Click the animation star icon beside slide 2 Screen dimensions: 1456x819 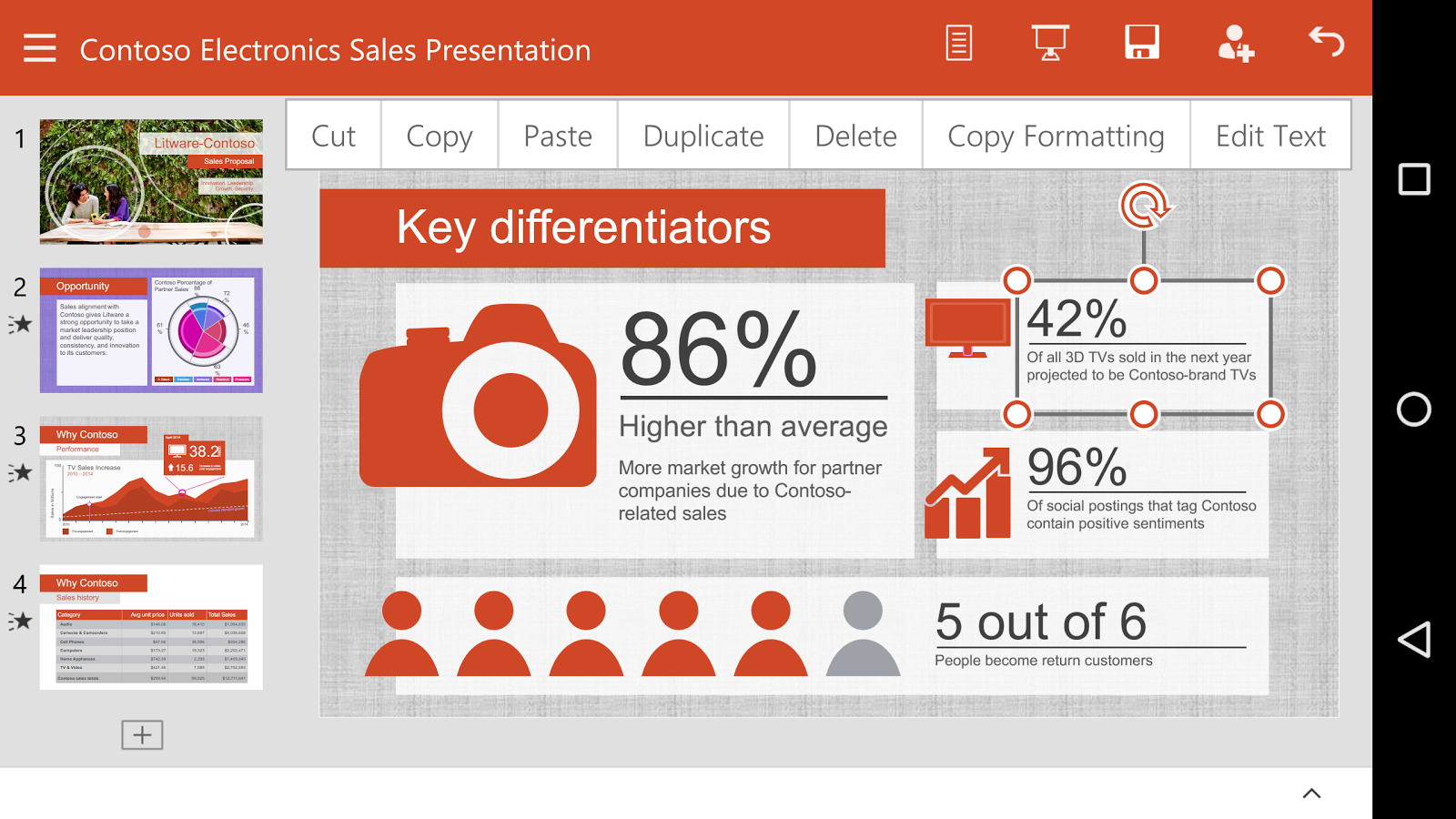coord(20,324)
